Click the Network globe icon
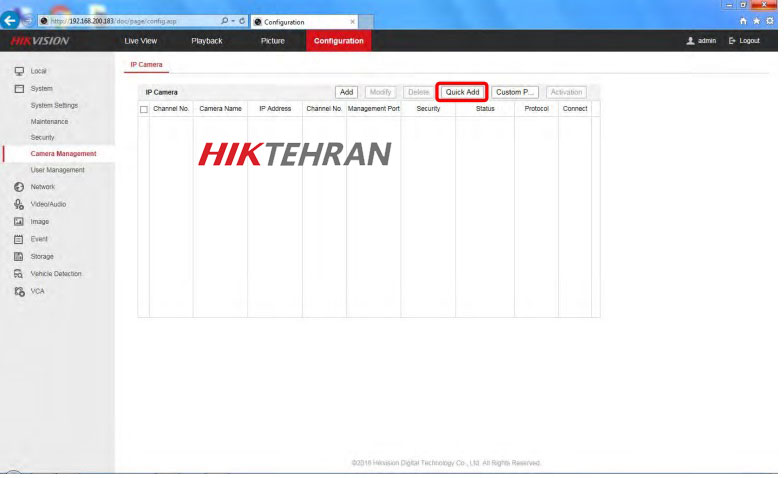 point(19,187)
